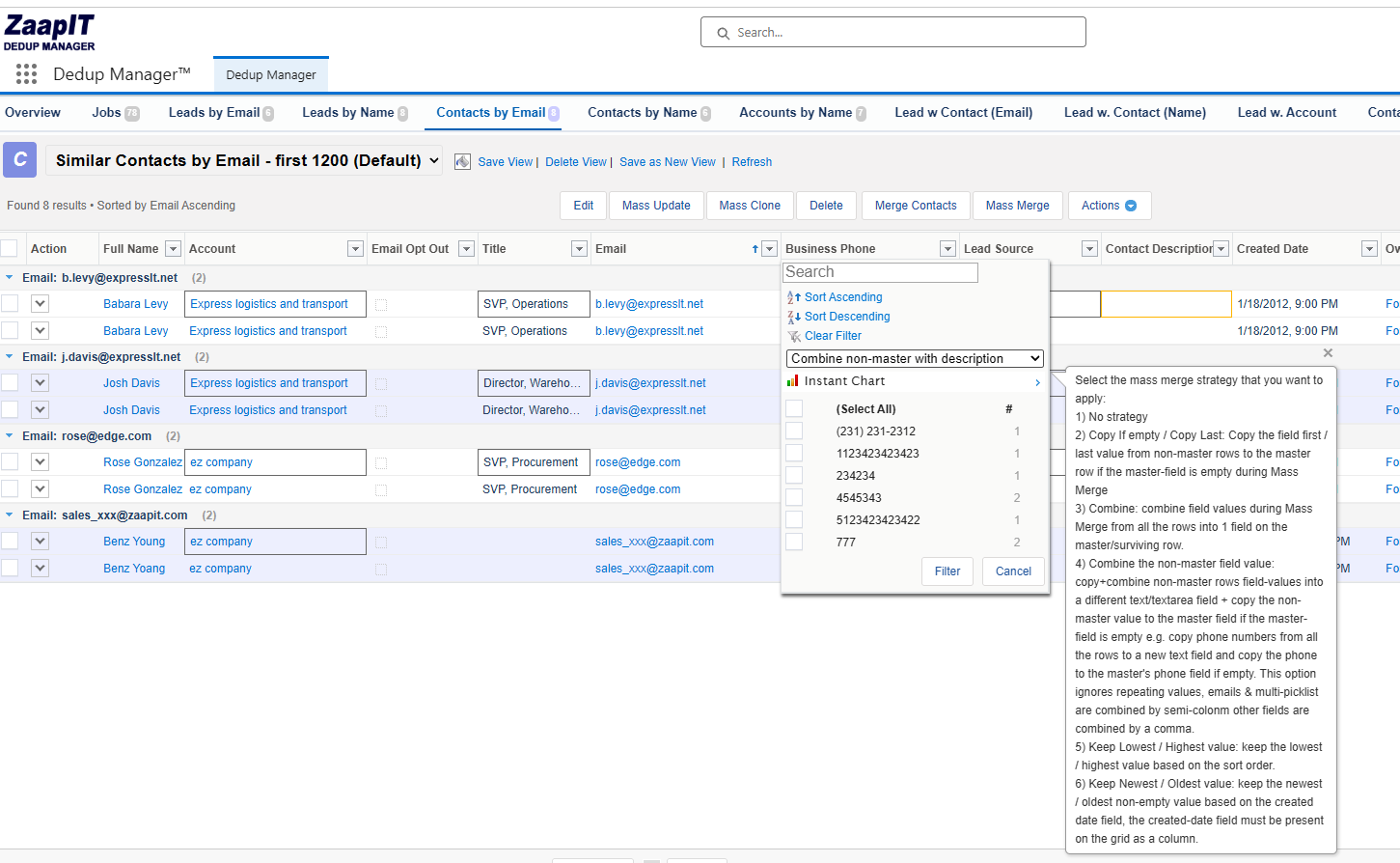This screenshot has height=863, width=1400.
Task: Open the Babara Levy contact link, first row
Action: (x=136, y=304)
